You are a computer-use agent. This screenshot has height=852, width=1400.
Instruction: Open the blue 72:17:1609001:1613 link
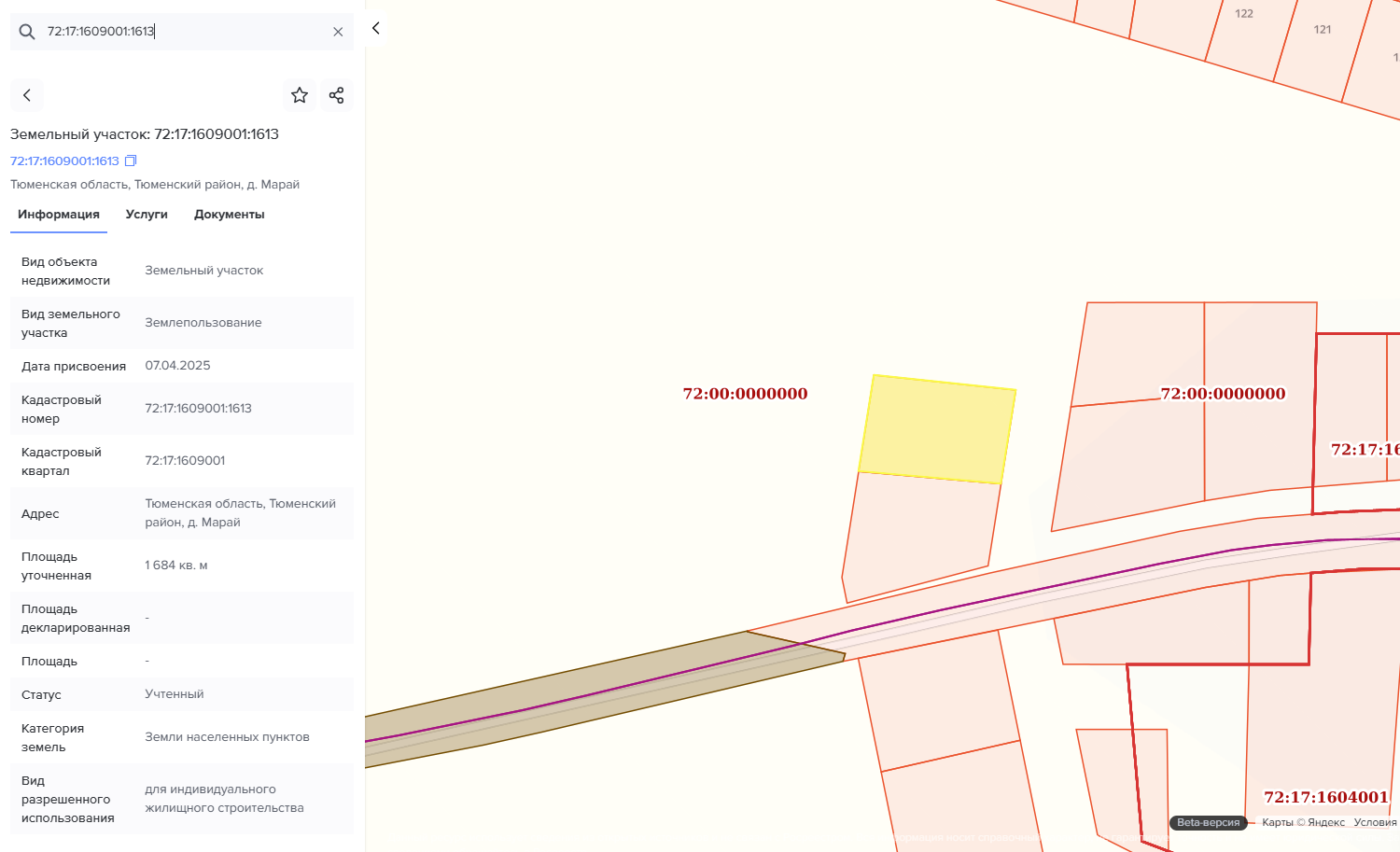[64, 161]
